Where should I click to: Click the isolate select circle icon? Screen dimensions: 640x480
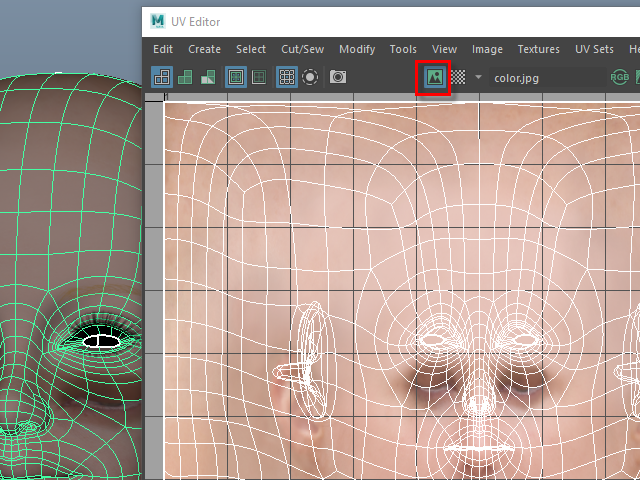(310, 77)
